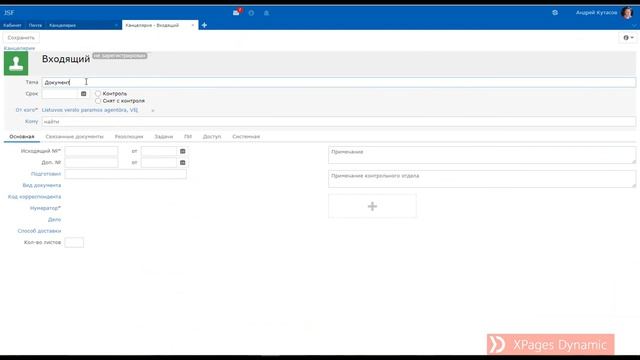
Task: Click the Дело link
Action: coord(54,220)
